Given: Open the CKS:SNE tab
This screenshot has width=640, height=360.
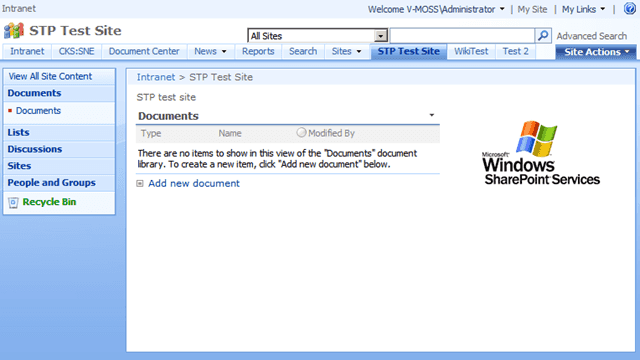Looking at the screenshot, I should (x=76, y=51).
